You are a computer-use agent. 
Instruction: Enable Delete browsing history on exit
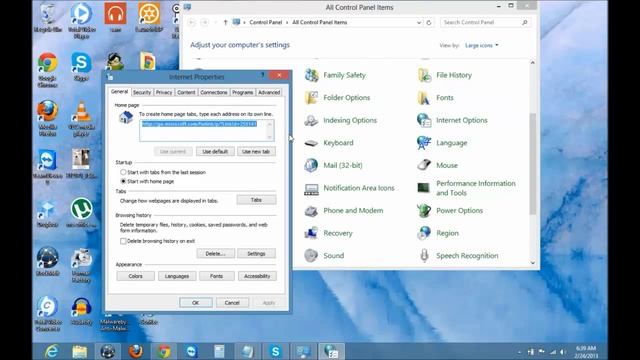coord(123,241)
